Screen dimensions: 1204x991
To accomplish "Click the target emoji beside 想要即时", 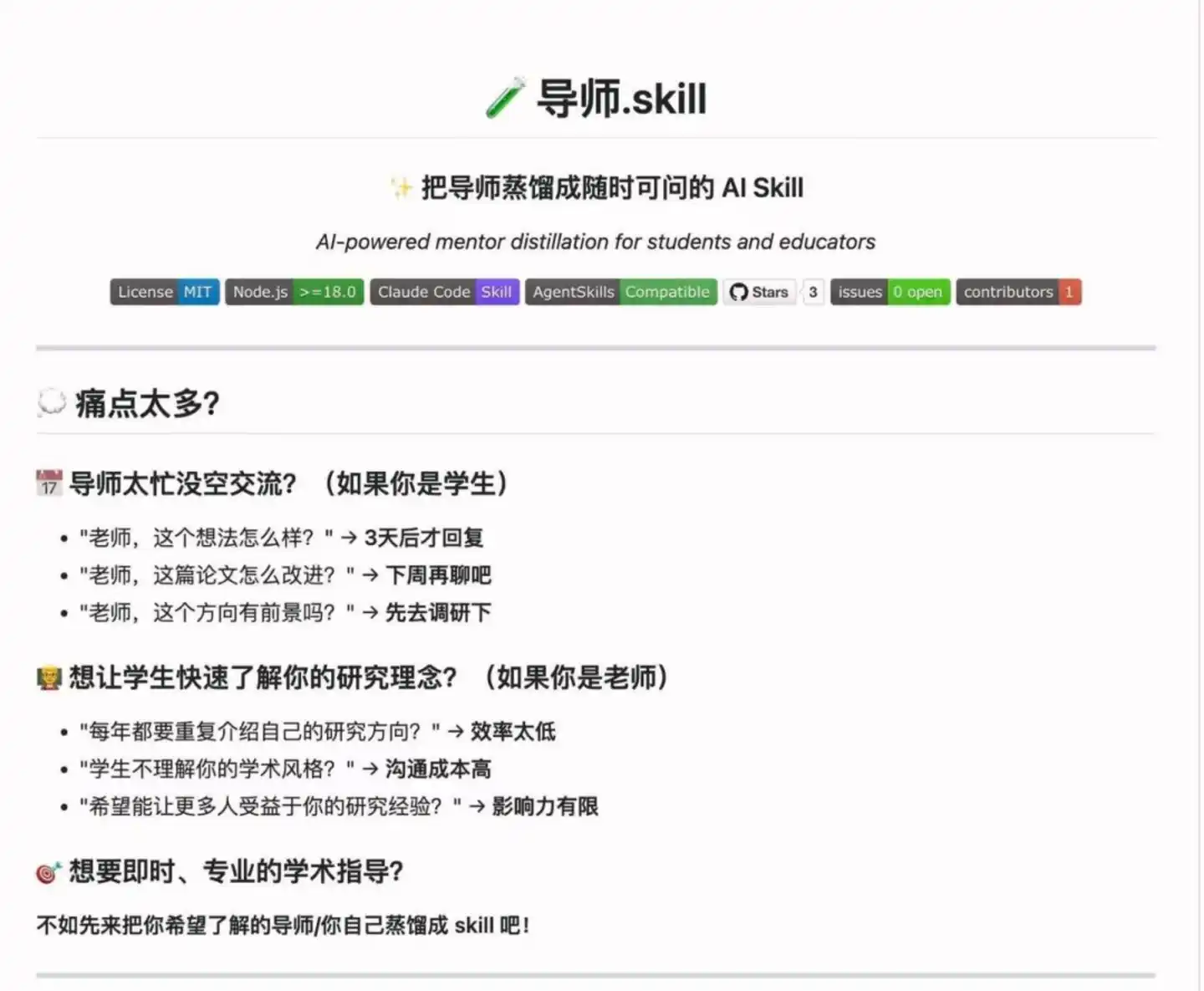I will tap(49, 871).
